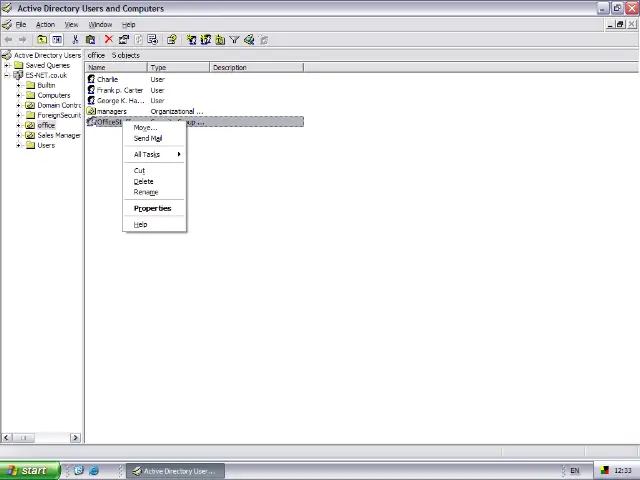Click the managers organizational unit icon
This screenshot has width=640, height=480.
(91, 111)
